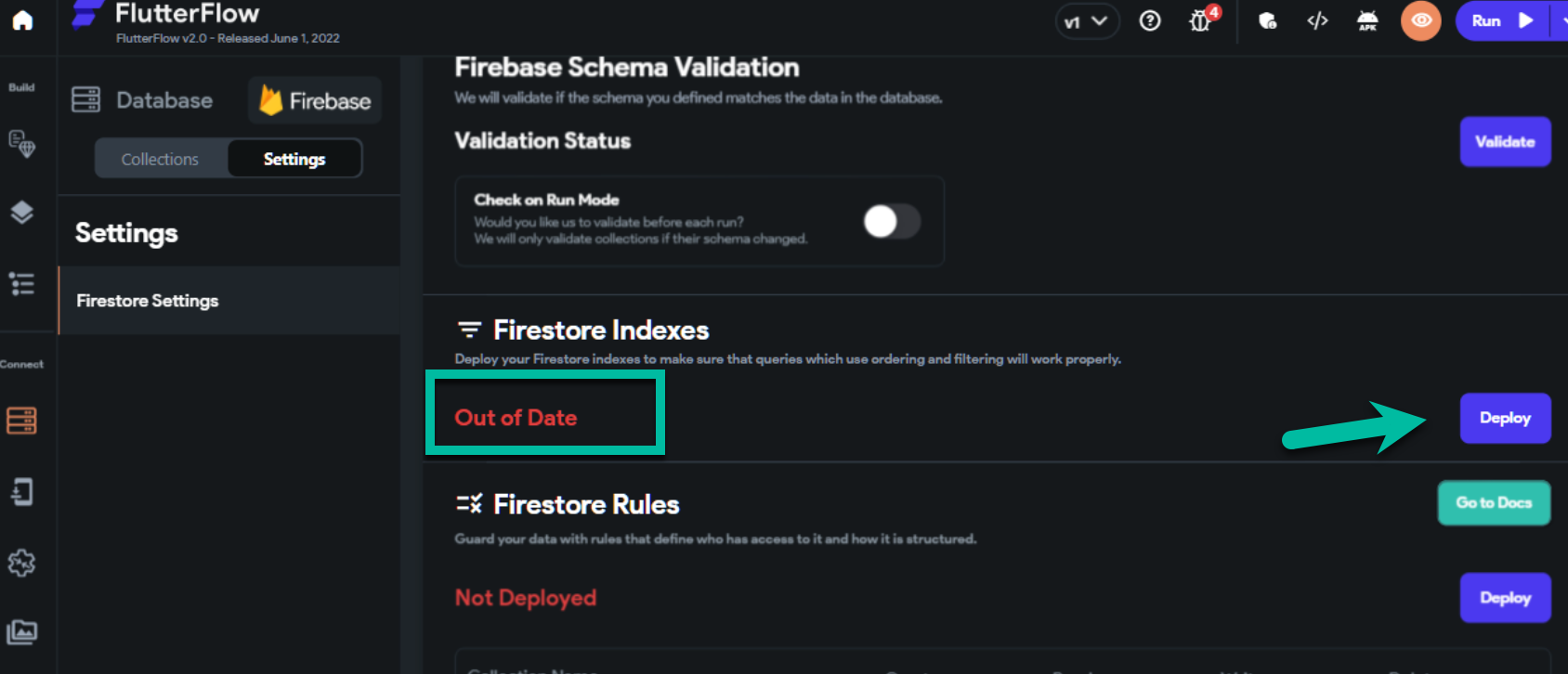Open the help question mark icon

pyautogui.click(x=1150, y=20)
